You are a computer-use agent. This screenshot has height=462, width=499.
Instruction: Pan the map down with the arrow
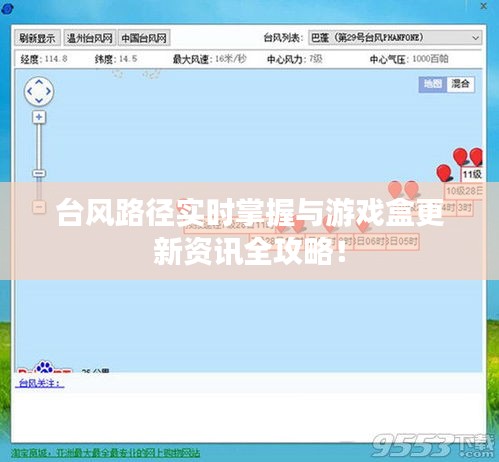pos(39,100)
